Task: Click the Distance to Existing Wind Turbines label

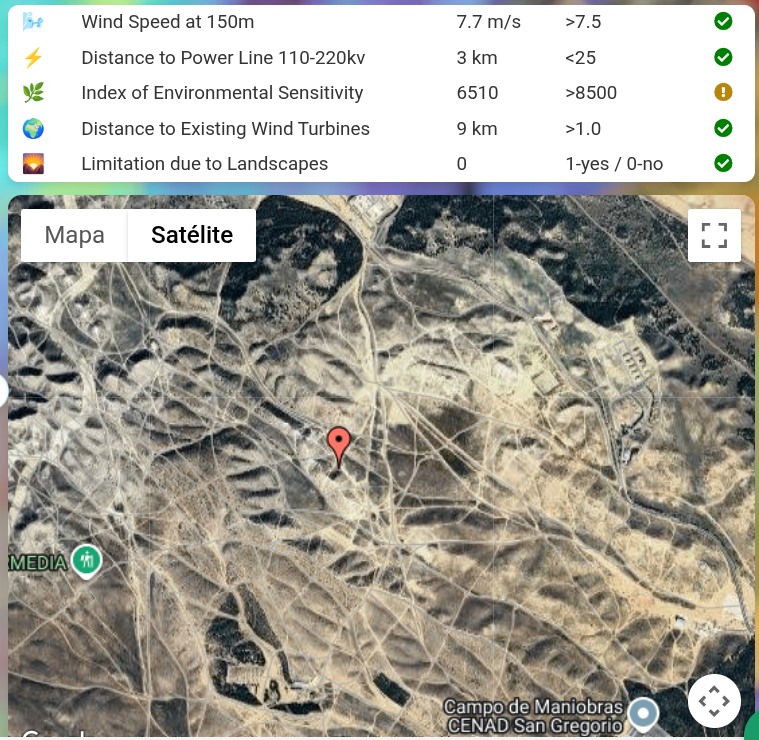Action: (x=225, y=129)
